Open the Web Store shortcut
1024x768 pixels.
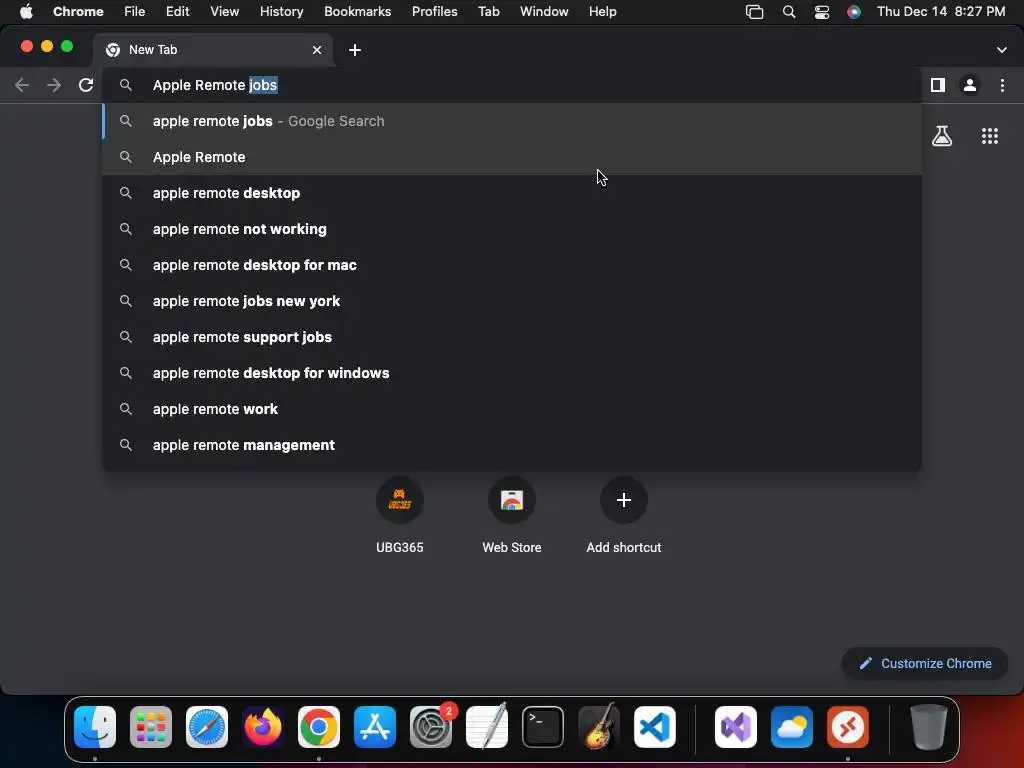click(511, 516)
